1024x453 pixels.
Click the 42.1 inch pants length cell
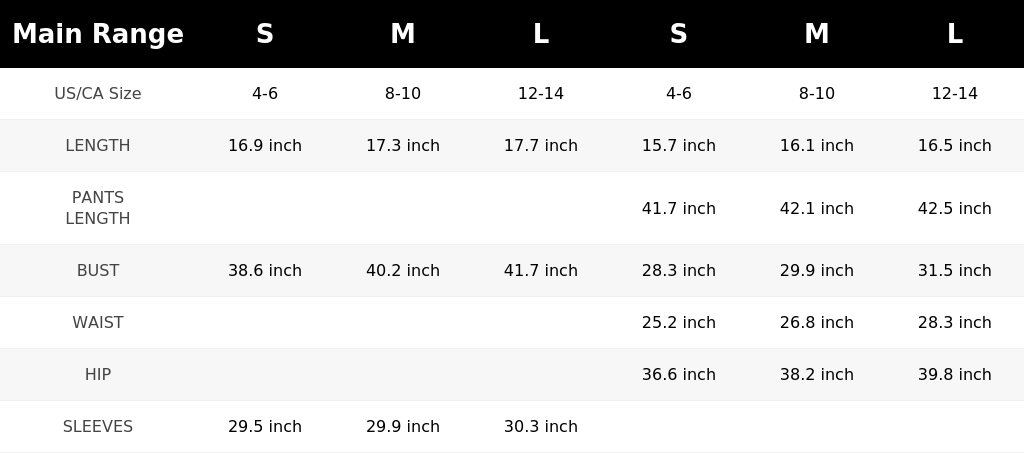816,208
